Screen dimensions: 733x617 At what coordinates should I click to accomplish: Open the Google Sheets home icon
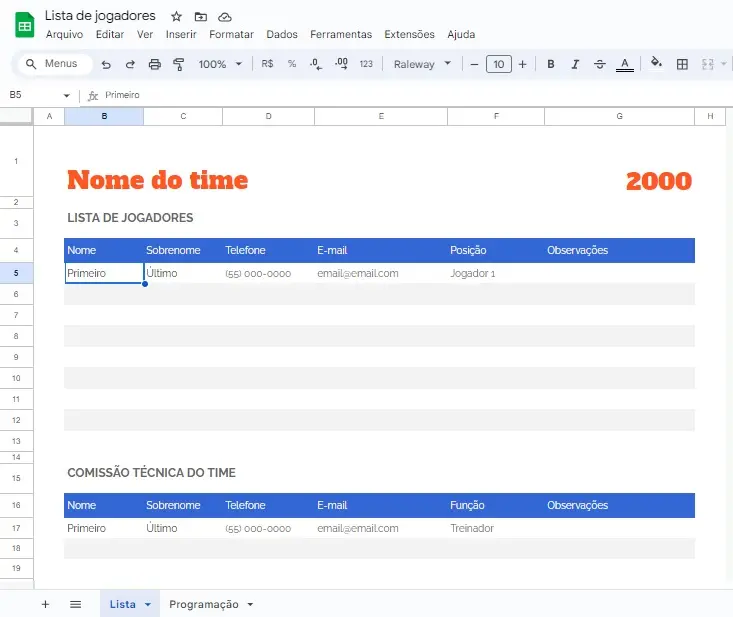(x=25, y=25)
